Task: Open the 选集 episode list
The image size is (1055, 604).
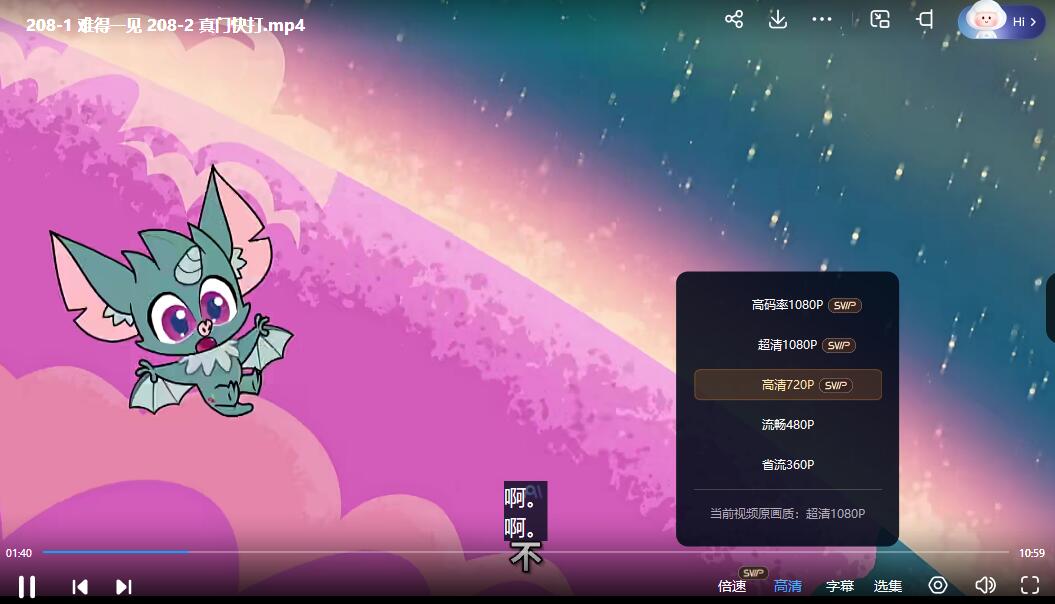Action: point(887,586)
